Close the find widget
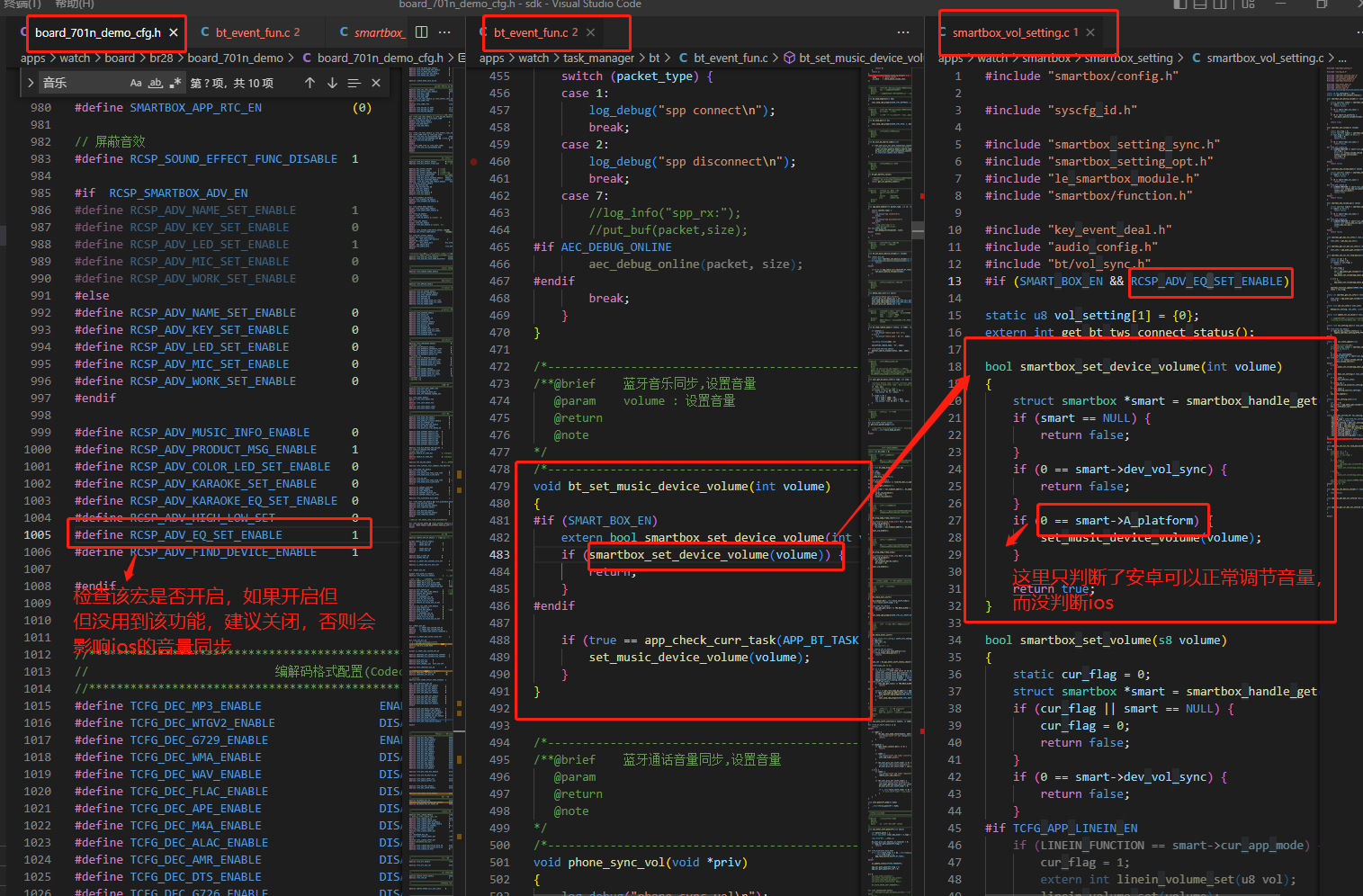1363x896 pixels. (x=376, y=83)
